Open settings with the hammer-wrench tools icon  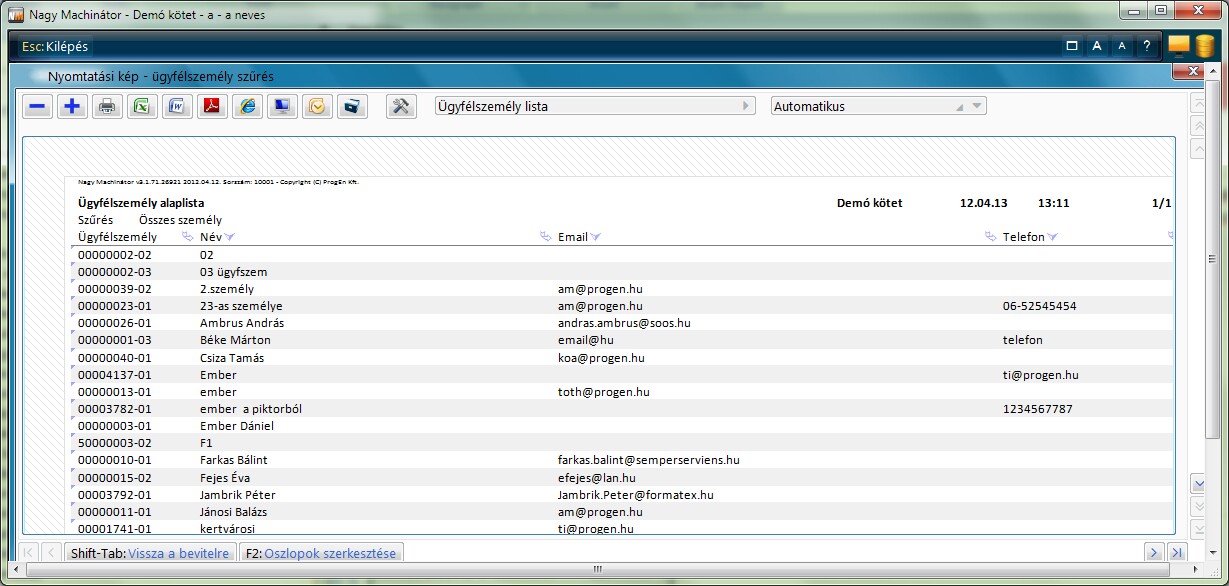point(401,107)
